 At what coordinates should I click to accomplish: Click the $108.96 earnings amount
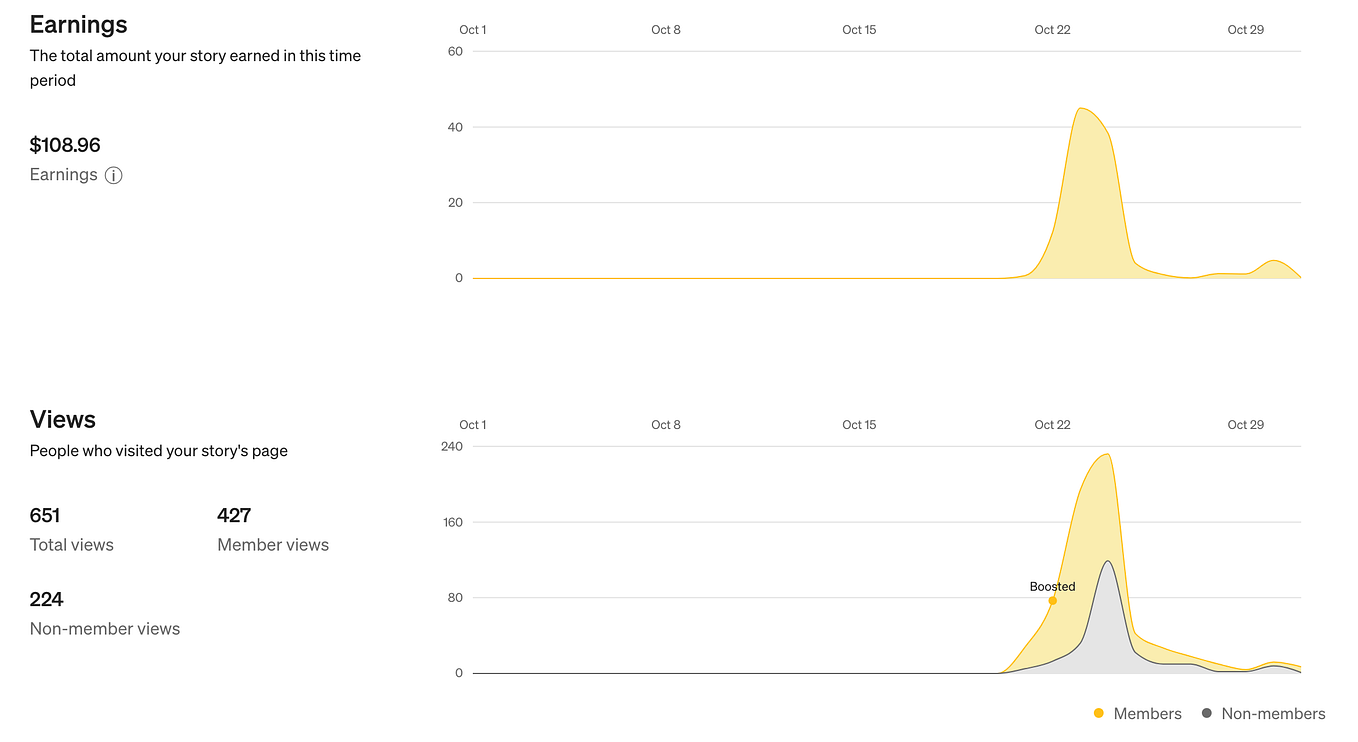[65, 145]
